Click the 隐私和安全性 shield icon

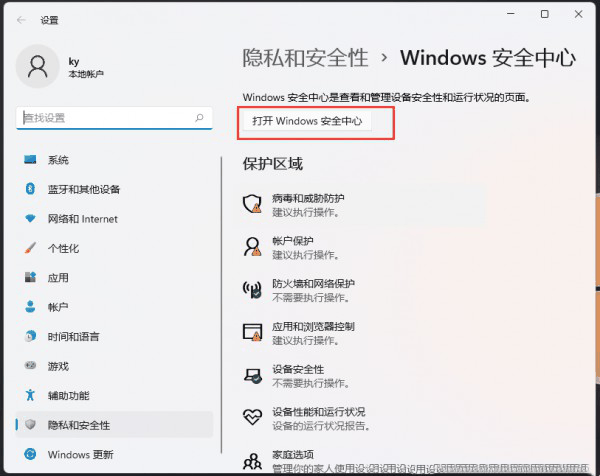coord(30,424)
